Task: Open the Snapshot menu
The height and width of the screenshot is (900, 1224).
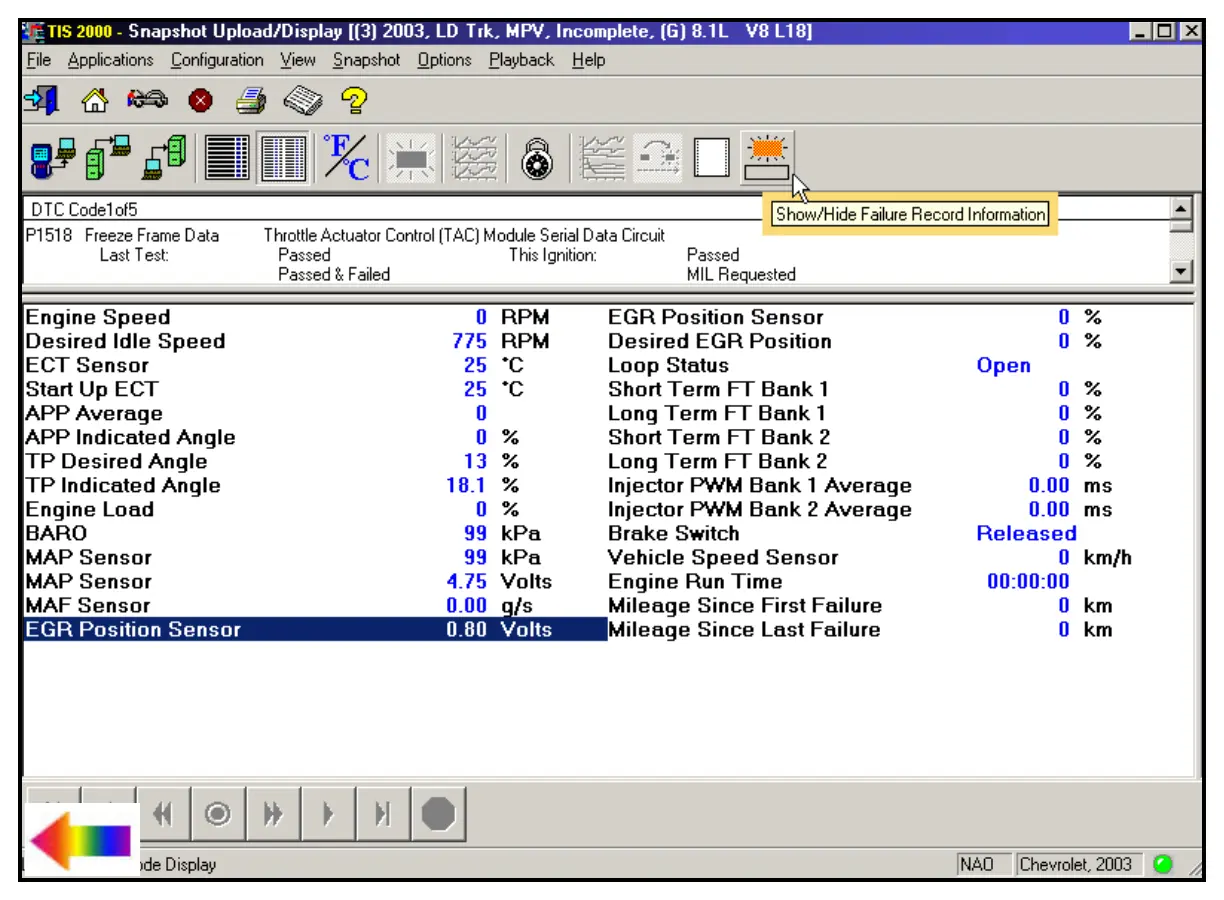Action: (366, 60)
